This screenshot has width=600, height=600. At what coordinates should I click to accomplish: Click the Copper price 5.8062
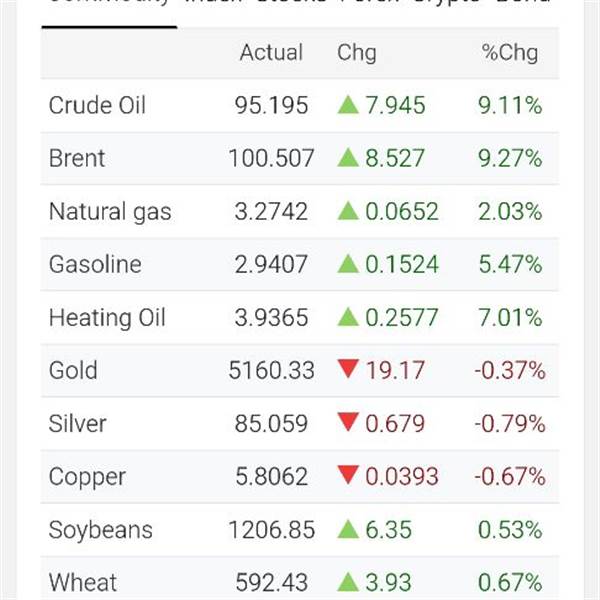point(271,477)
